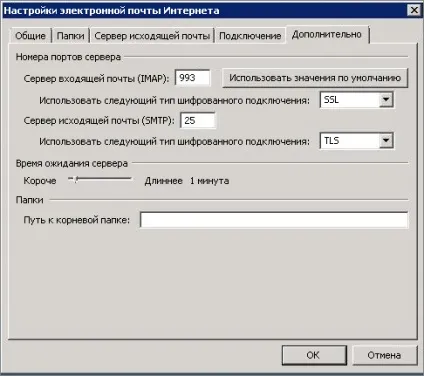
Task: Switch to the Общие tab
Action: click(30, 36)
